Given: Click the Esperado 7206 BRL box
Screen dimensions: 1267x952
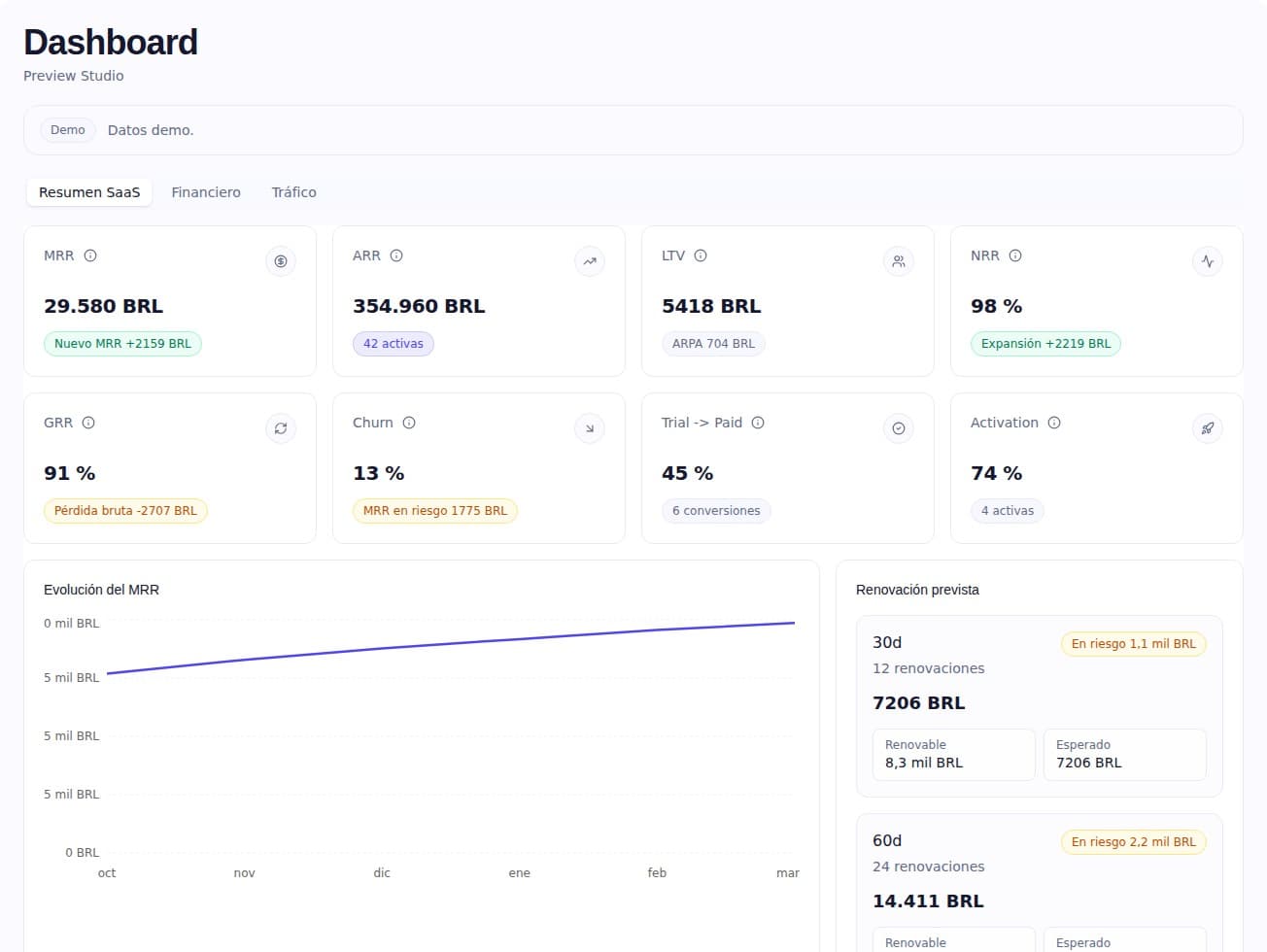Looking at the screenshot, I should coord(1125,755).
